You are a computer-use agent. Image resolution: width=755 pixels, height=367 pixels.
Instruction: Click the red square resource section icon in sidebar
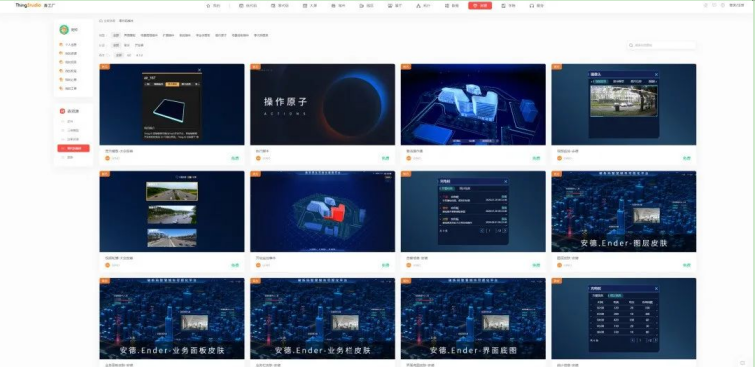[62, 111]
